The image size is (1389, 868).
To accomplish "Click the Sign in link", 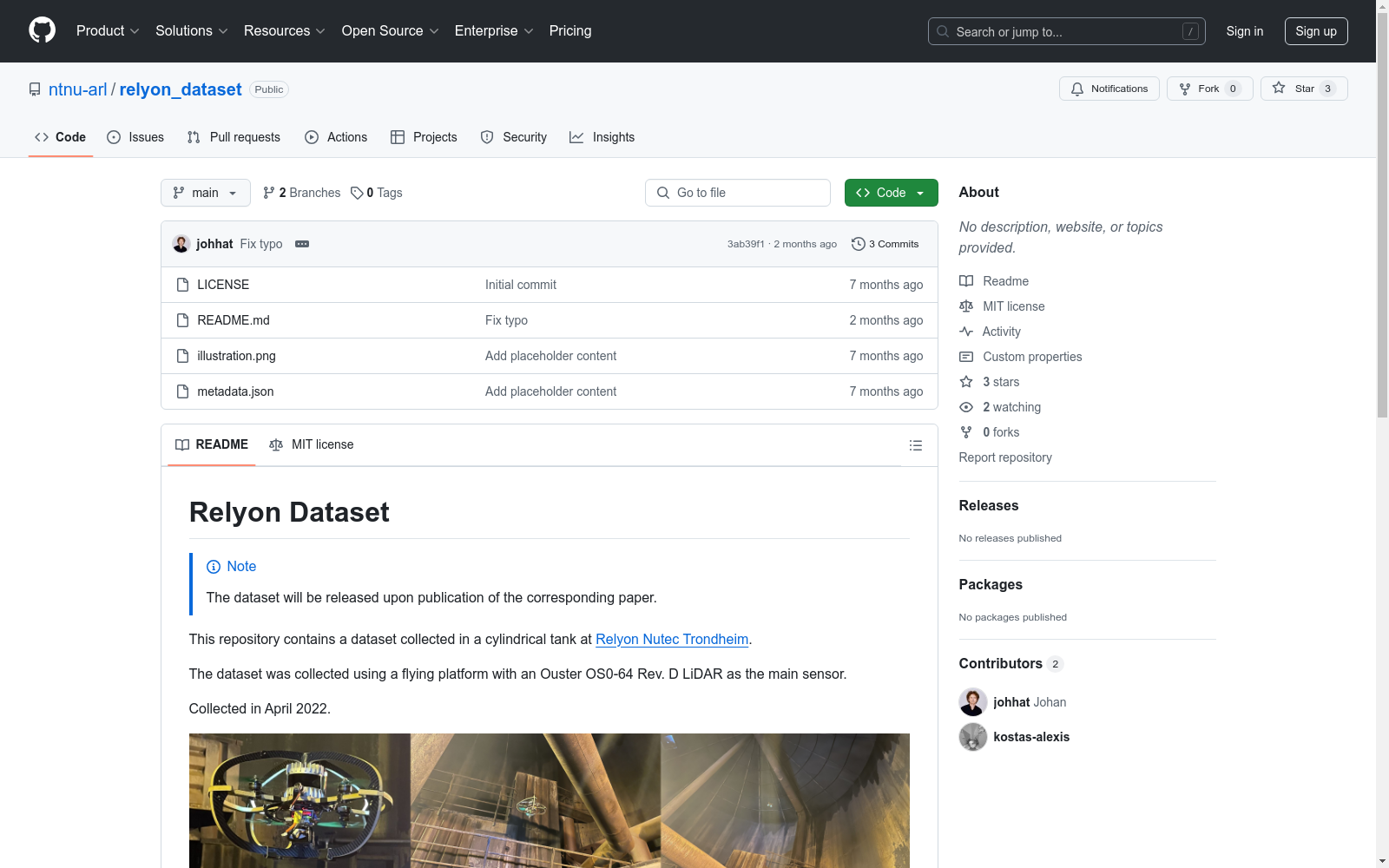I will pyautogui.click(x=1245, y=31).
